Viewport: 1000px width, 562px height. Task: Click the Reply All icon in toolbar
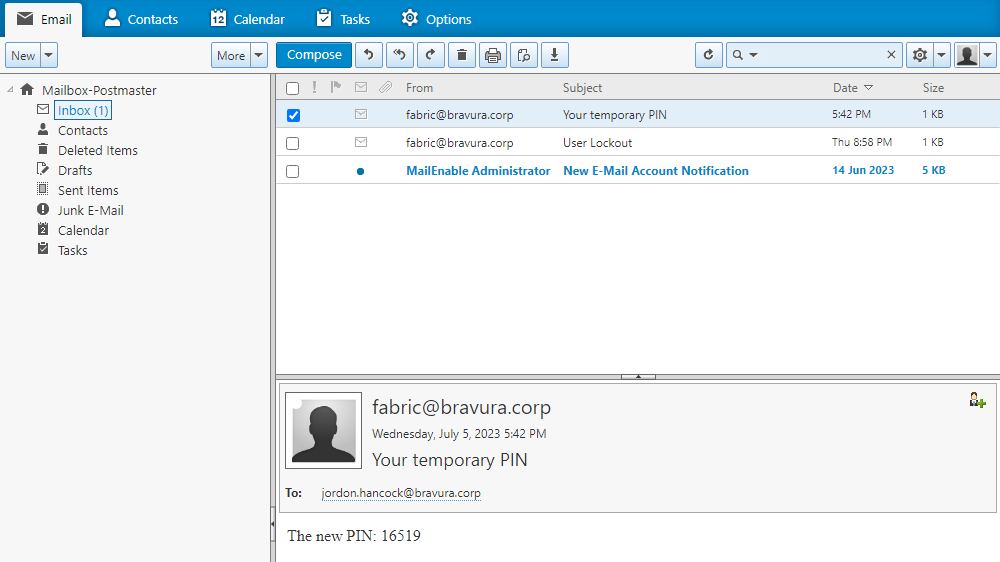tap(400, 55)
